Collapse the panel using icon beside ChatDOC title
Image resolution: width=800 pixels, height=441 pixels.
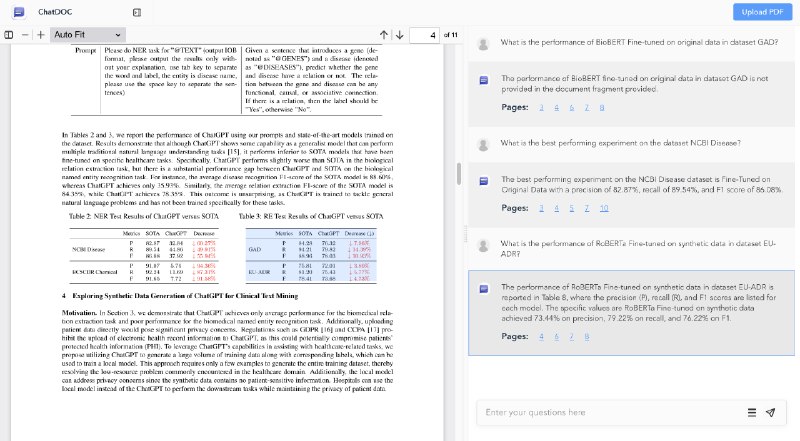[x=137, y=12]
